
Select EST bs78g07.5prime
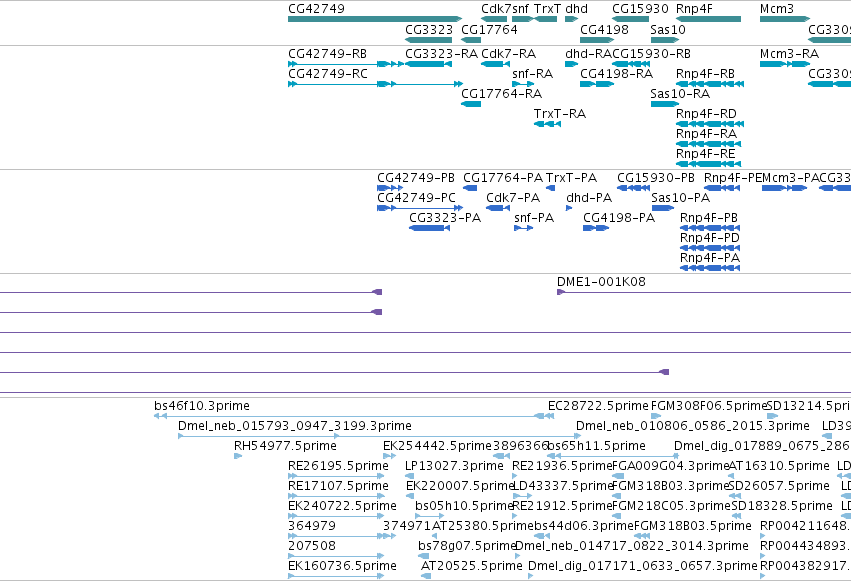click(467, 546)
